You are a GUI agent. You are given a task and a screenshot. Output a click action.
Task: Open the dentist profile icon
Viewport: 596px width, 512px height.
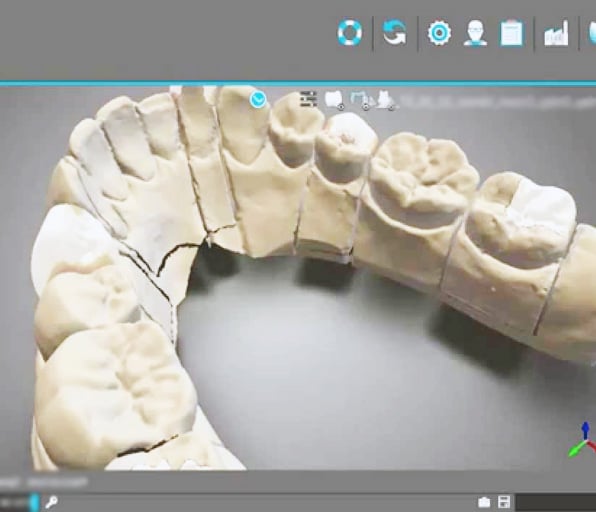coord(475,33)
